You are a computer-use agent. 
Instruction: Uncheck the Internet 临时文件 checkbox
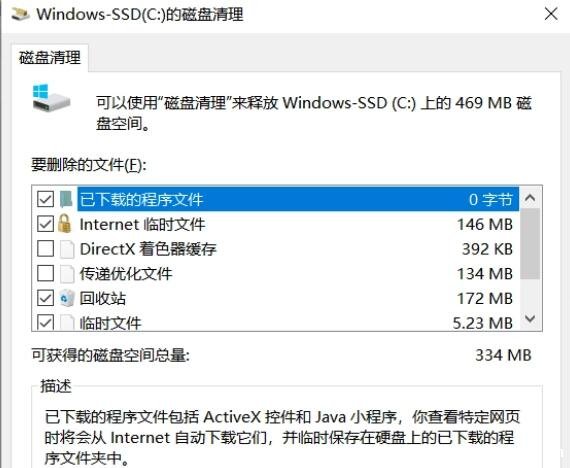45,224
